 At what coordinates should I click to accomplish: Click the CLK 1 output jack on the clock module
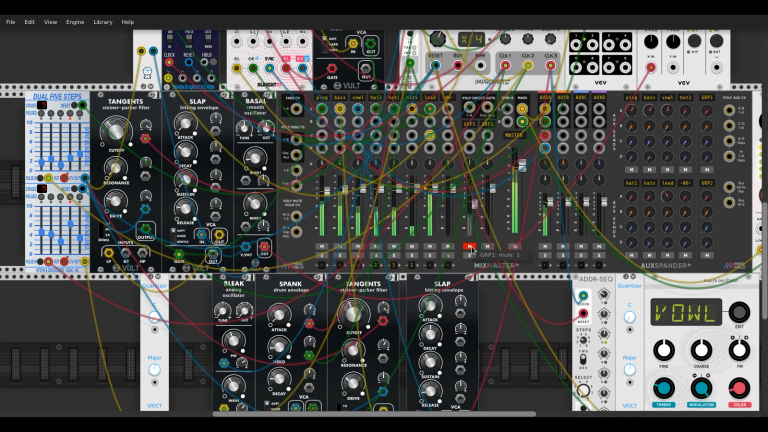[505, 66]
